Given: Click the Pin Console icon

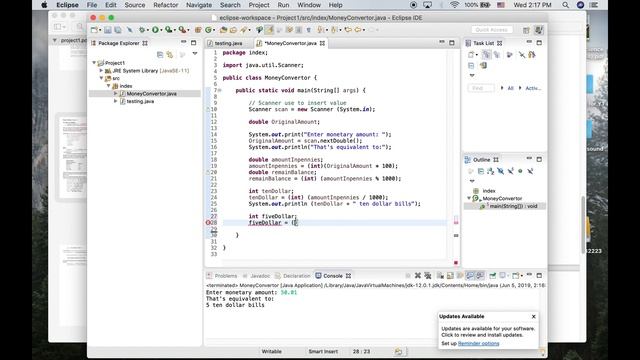Looking at the screenshot, I should (493, 276).
